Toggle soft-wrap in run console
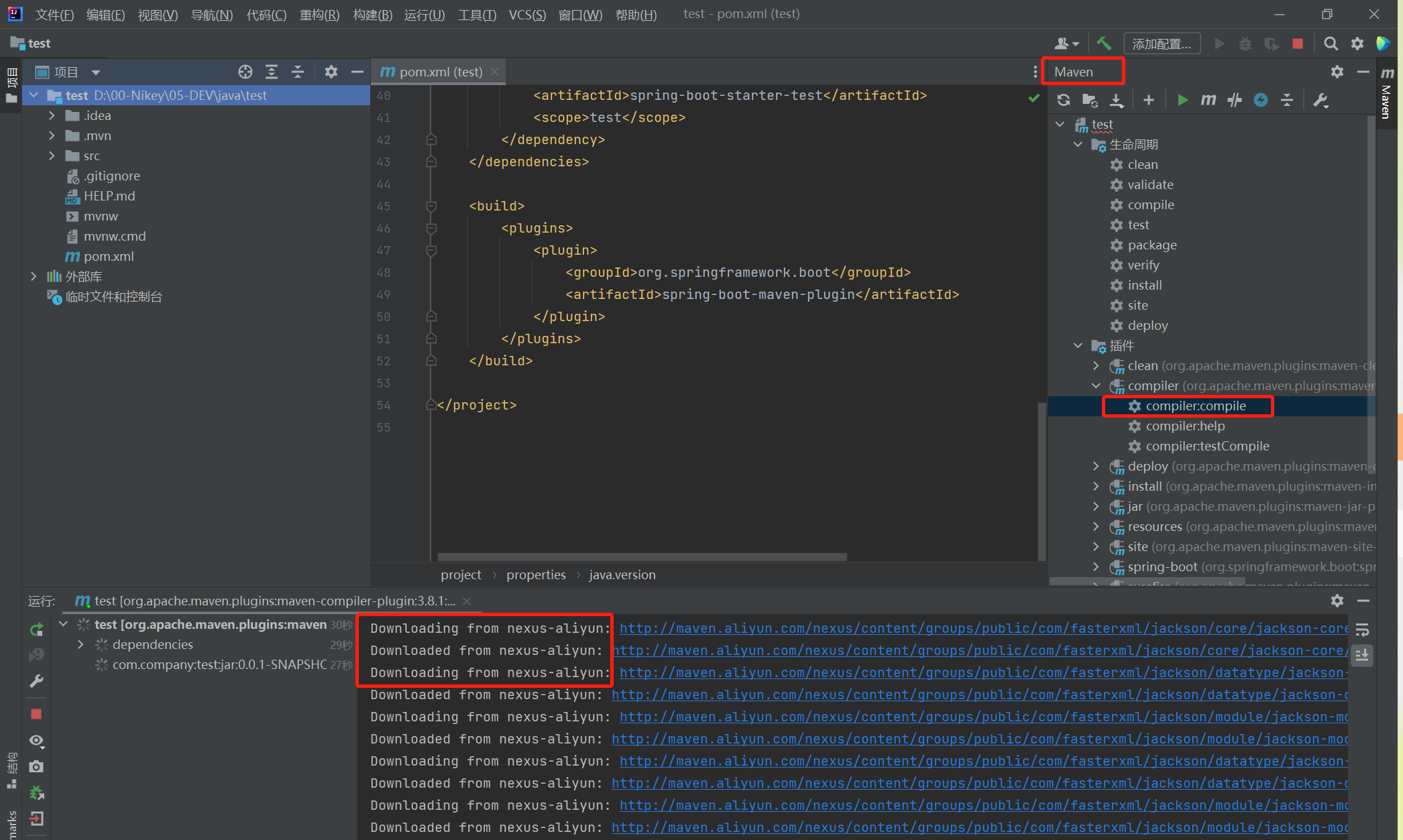1403x840 pixels. click(1362, 629)
